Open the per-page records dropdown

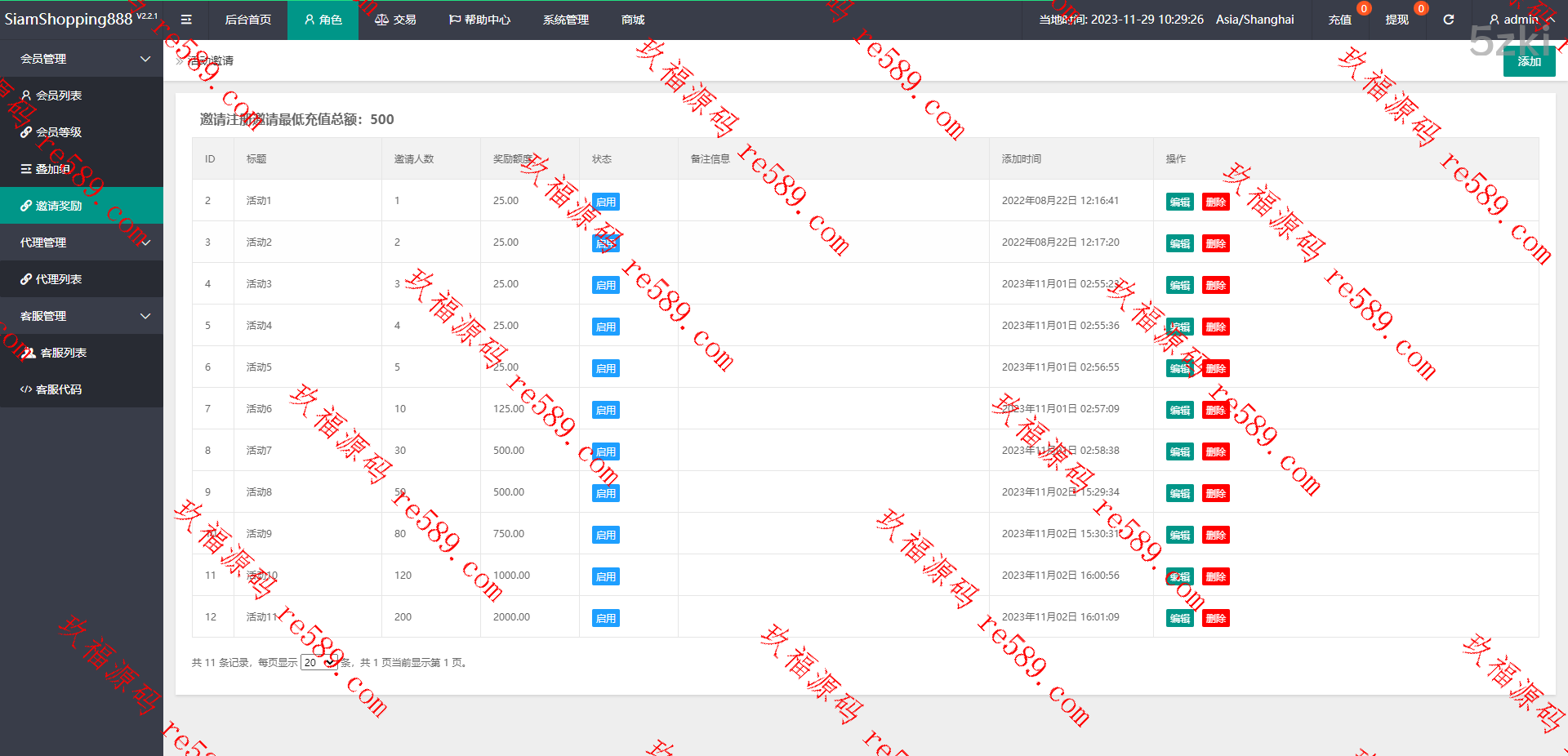tap(318, 662)
